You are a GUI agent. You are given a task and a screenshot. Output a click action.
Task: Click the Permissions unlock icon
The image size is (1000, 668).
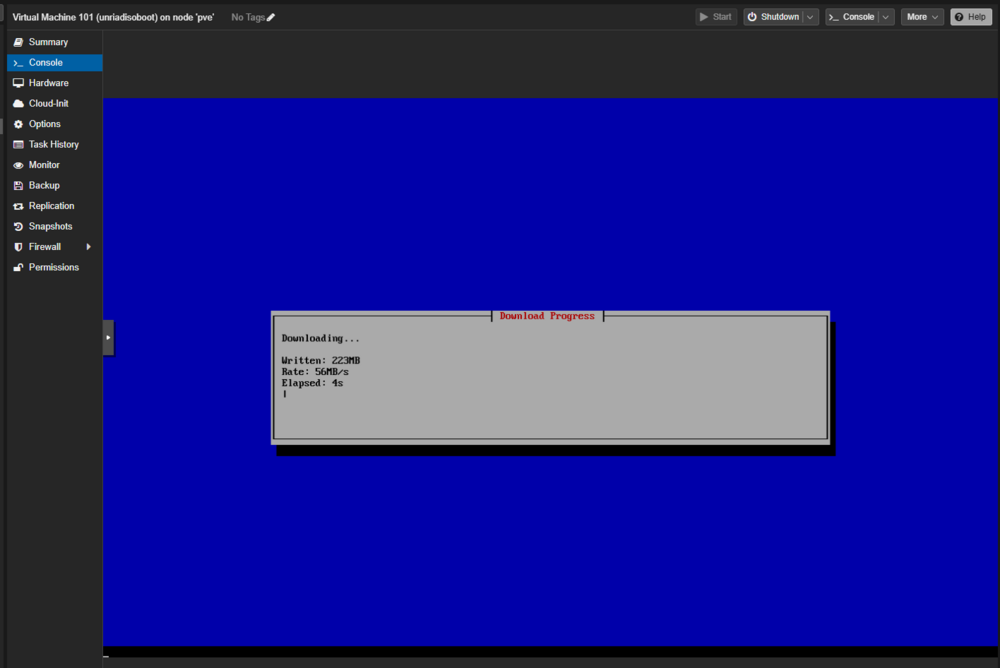pyautogui.click(x=18, y=267)
